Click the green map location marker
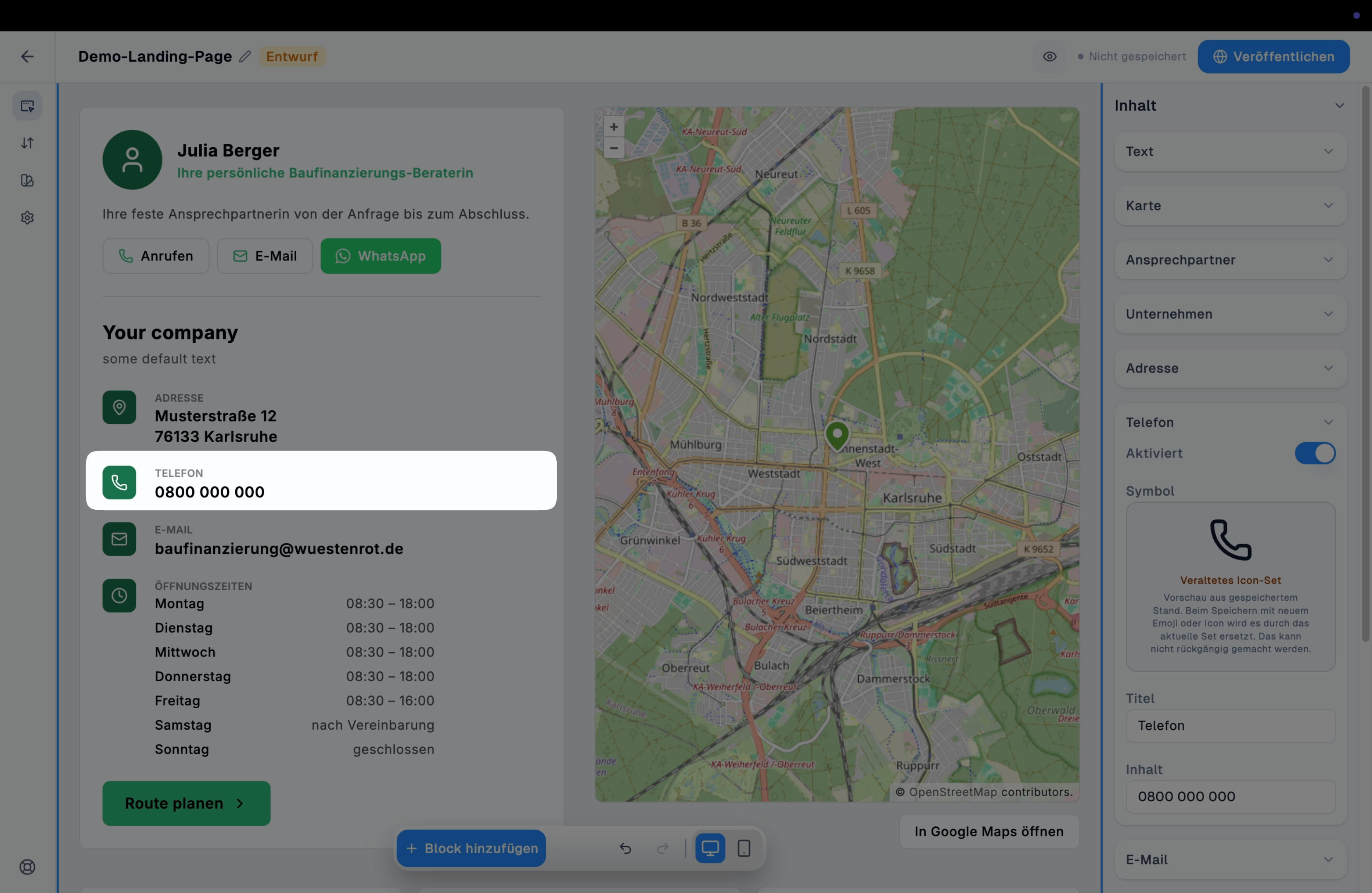 (x=837, y=435)
